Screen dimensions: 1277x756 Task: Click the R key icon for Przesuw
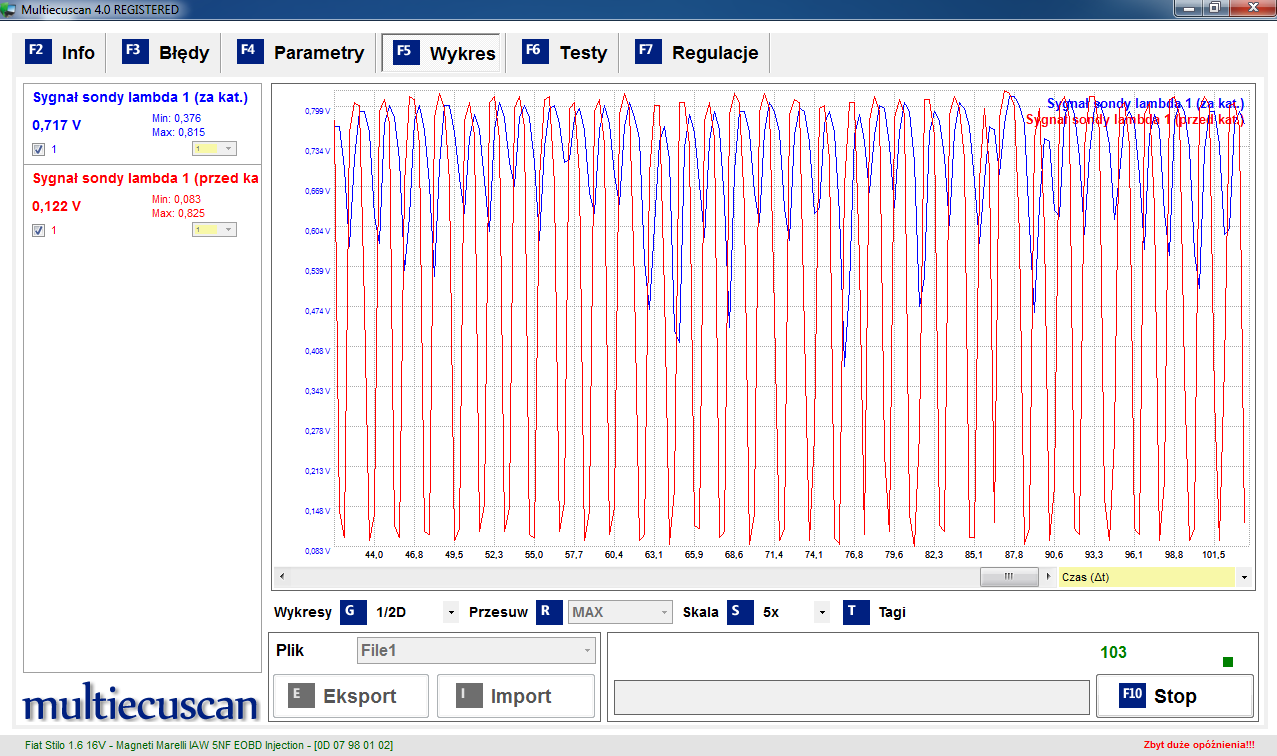click(549, 612)
